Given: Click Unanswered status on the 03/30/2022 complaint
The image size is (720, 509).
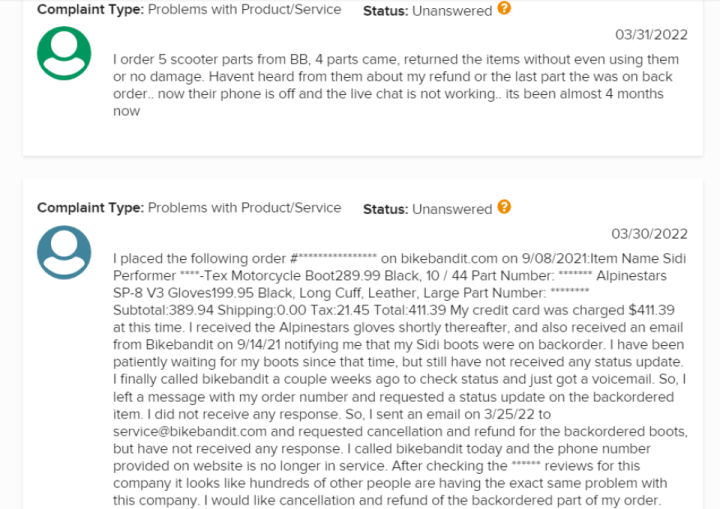Looking at the screenshot, I should coord(452,209).
